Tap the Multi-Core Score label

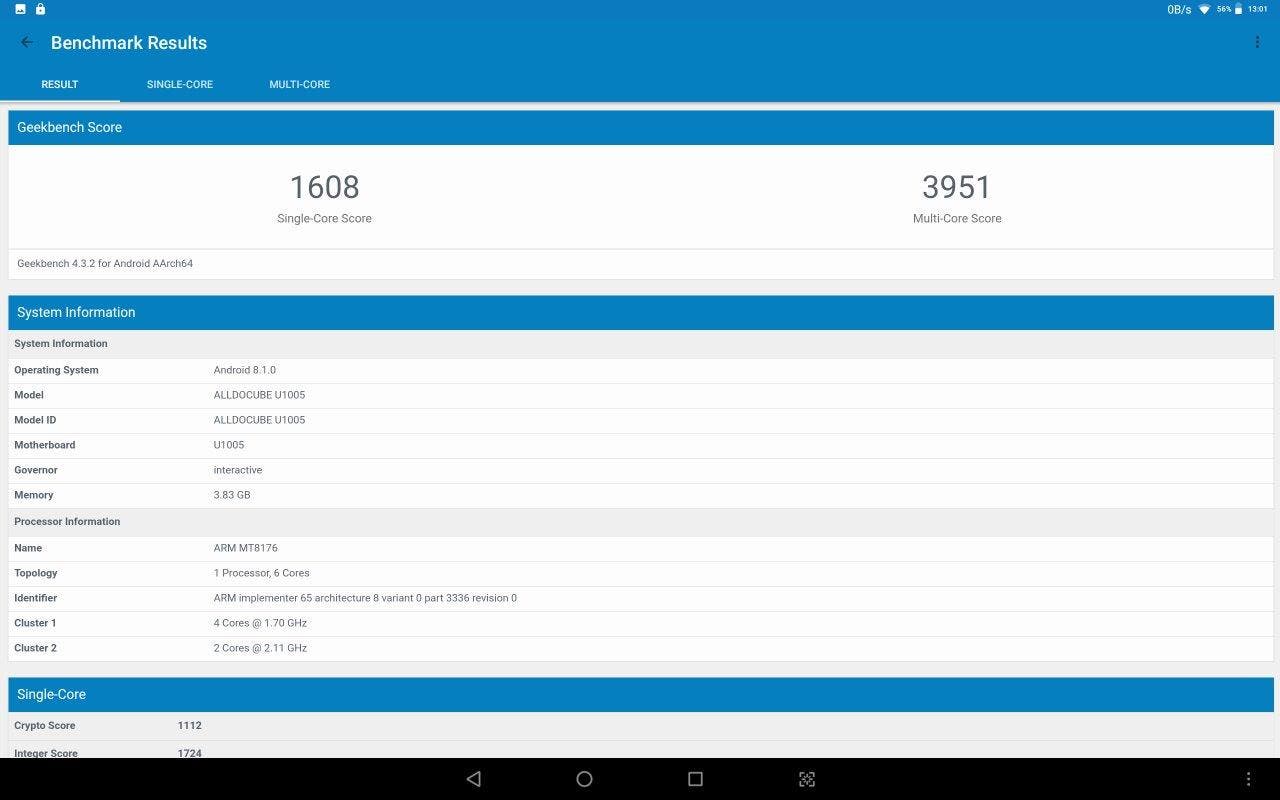coord(957,218)
